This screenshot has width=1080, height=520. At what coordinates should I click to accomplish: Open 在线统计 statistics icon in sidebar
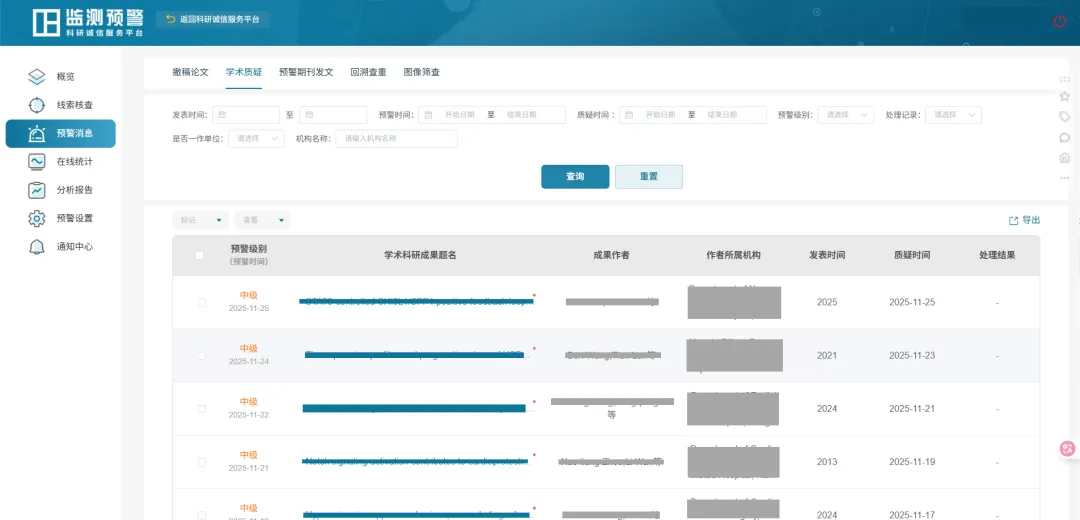pyautogui.click(x=37, y=161)
